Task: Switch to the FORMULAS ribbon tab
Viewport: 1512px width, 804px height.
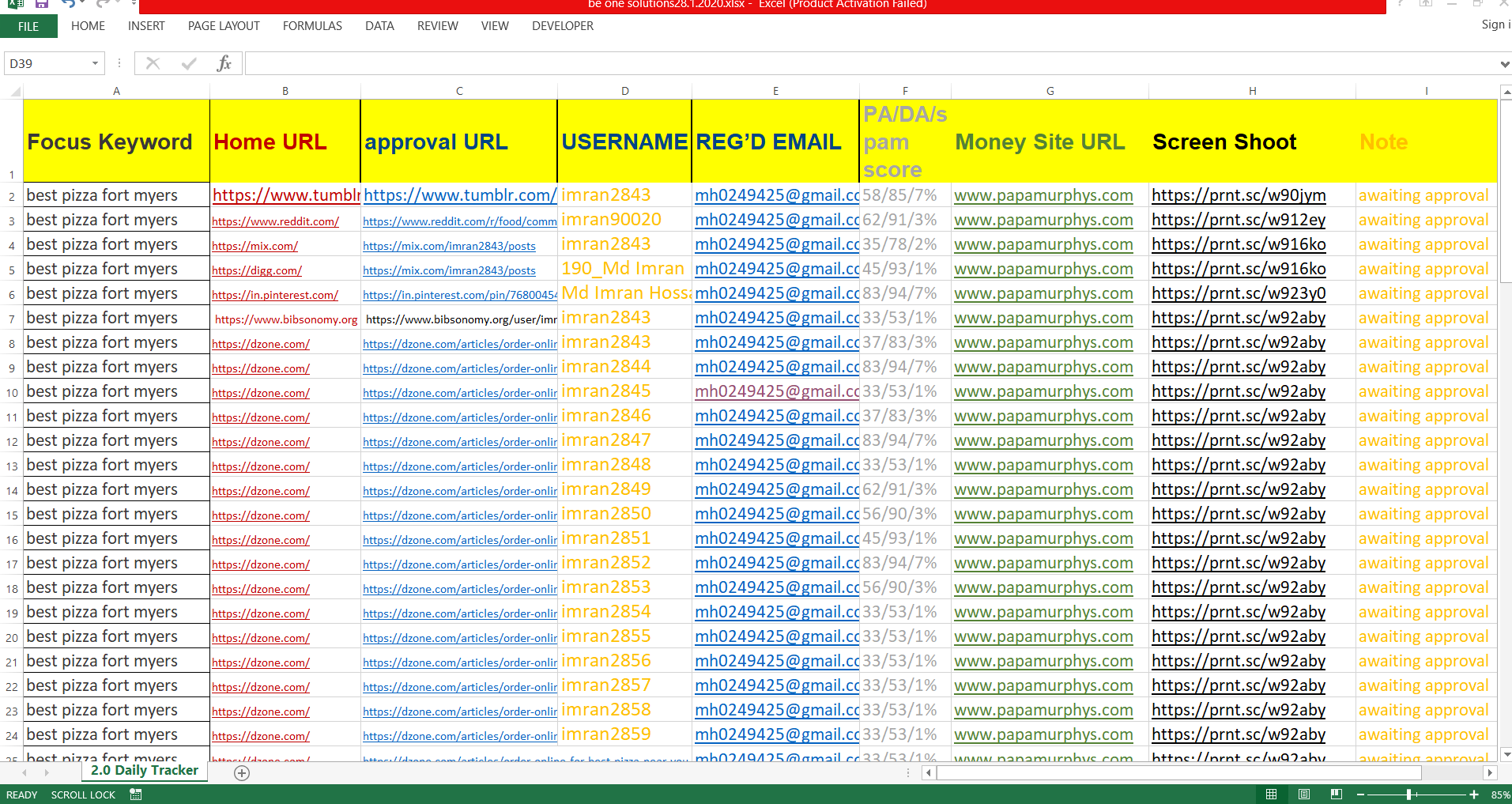Action: pos(311,26)
